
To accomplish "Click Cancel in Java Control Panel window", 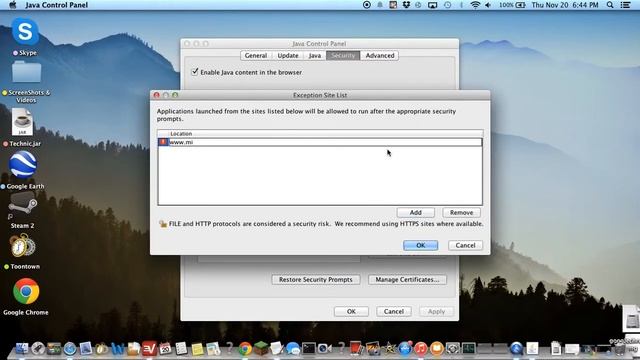I will click(393, 311).
